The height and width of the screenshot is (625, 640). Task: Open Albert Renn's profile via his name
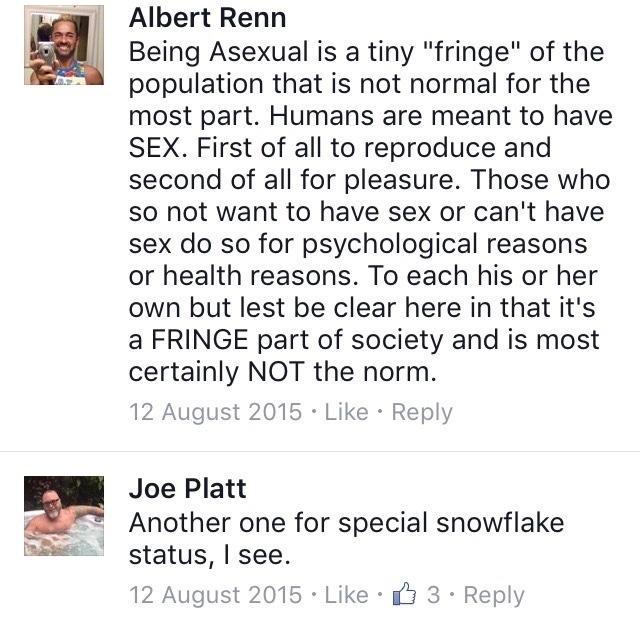[x=207, y=18]
